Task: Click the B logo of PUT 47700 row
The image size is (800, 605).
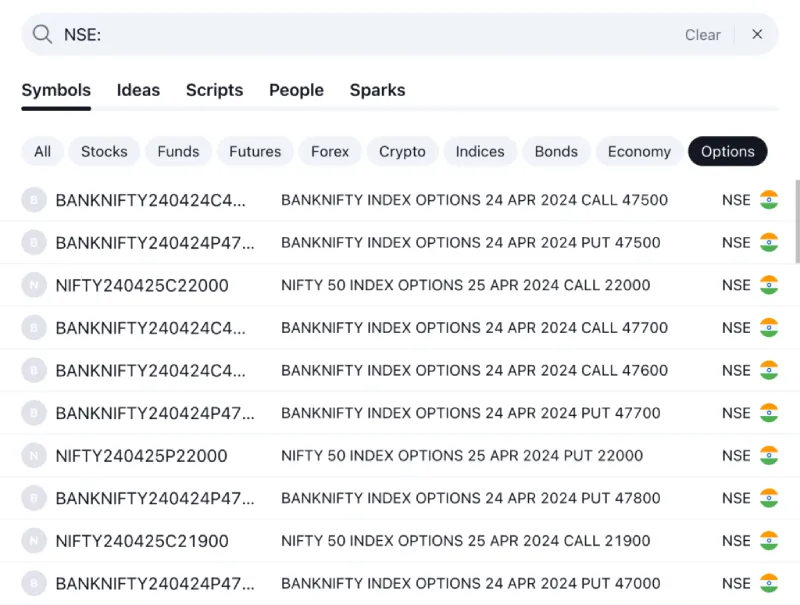Action: pos(34,413)
